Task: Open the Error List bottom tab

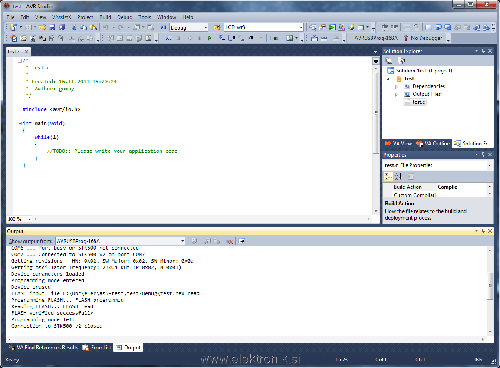Action: click(x=97, y=347)
